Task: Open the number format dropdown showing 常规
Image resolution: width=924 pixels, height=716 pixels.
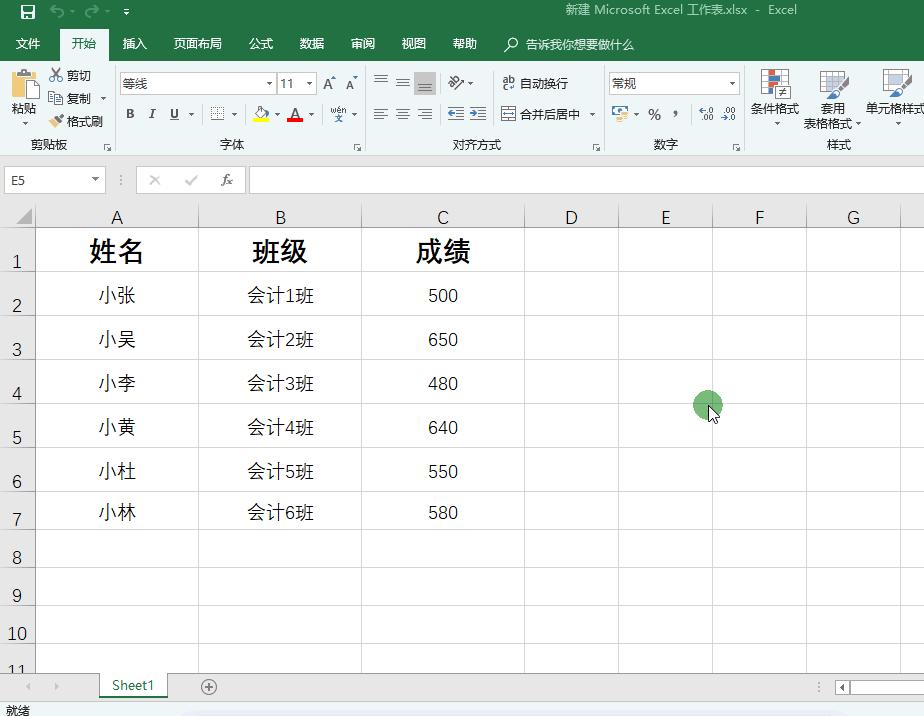Action: pos(733,83)
